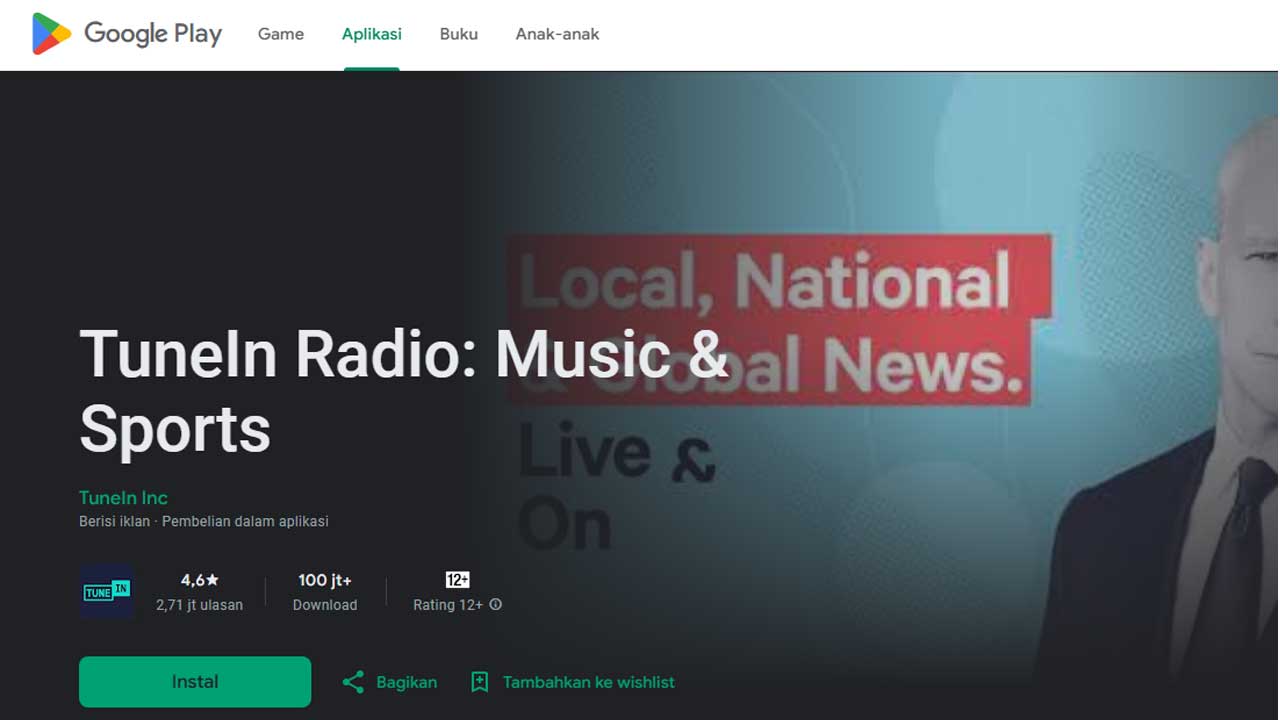1280x720 pixels.
Task: Select the Aplikasi tab
Action: (x=372, y=34)
